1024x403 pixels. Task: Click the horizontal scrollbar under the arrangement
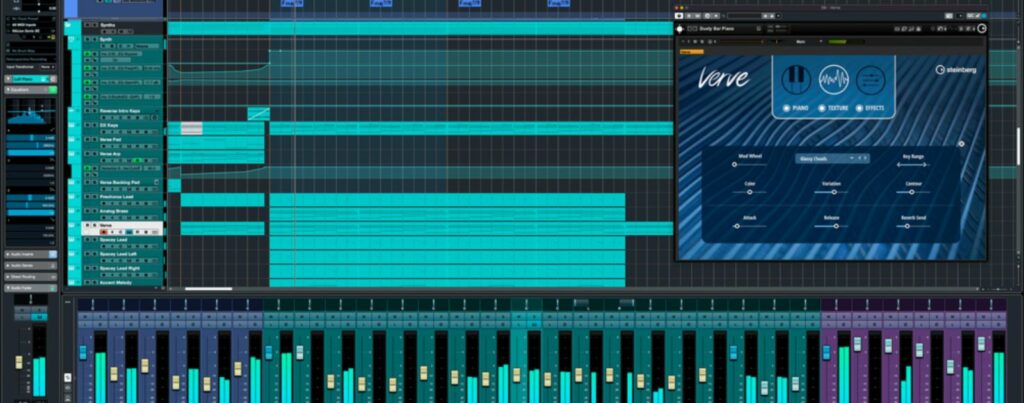(x=208, y=288)
